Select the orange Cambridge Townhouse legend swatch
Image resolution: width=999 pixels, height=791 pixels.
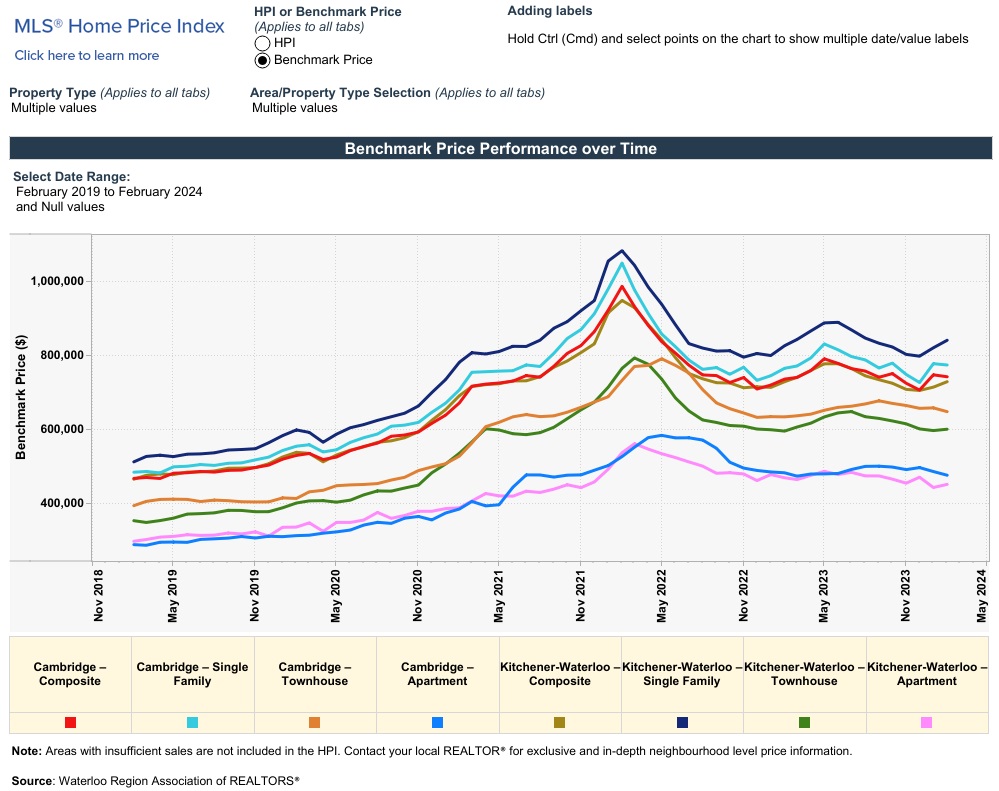pos(315,722)
